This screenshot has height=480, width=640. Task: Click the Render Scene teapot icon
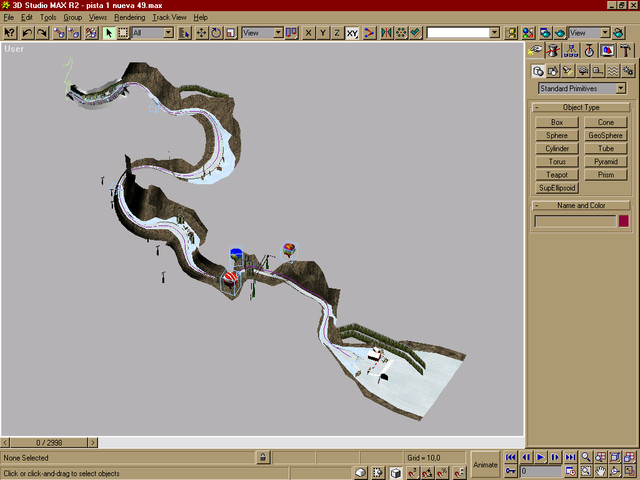point(545,33)
